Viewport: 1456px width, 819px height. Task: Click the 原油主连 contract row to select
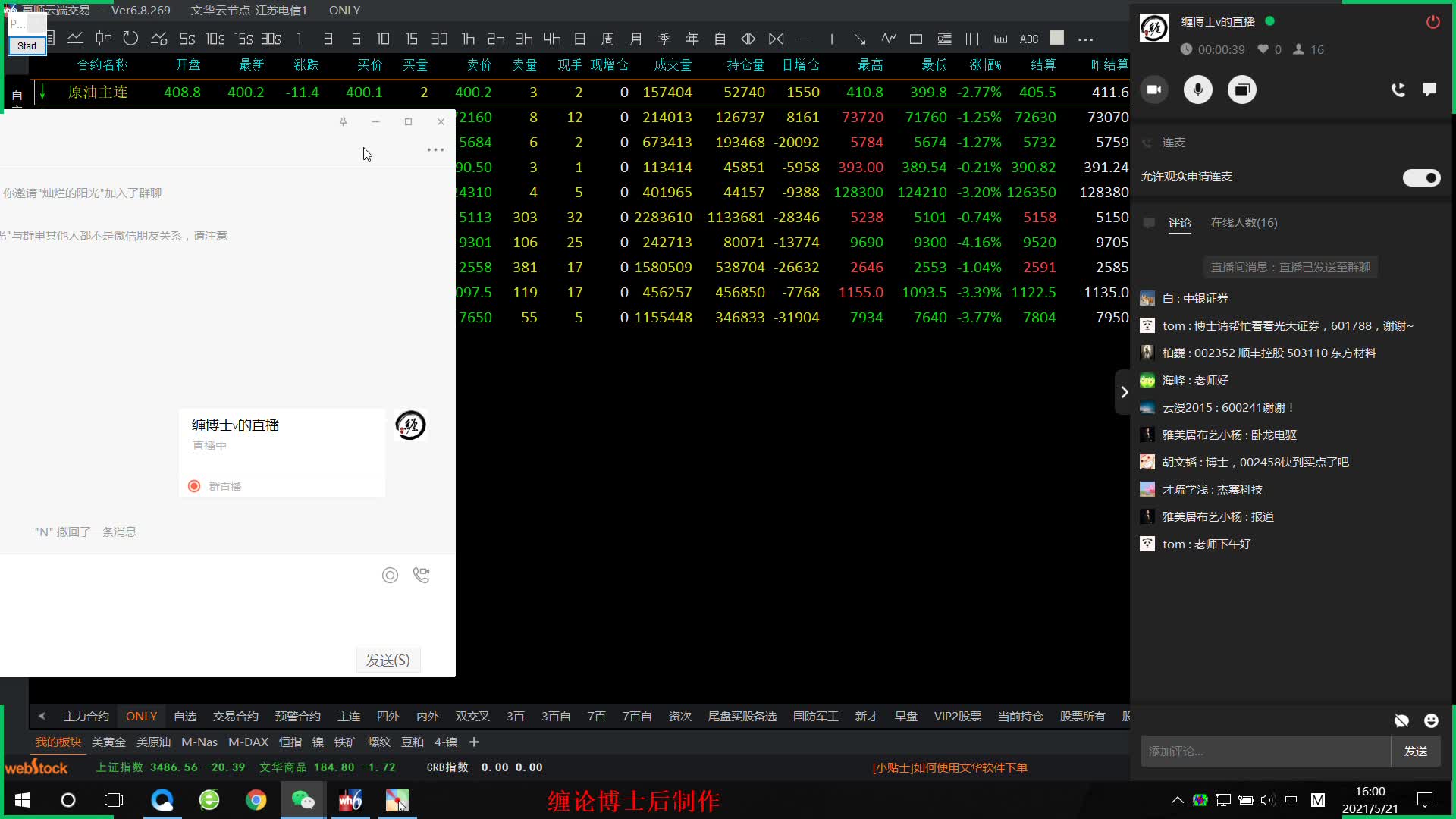(97, 91)
